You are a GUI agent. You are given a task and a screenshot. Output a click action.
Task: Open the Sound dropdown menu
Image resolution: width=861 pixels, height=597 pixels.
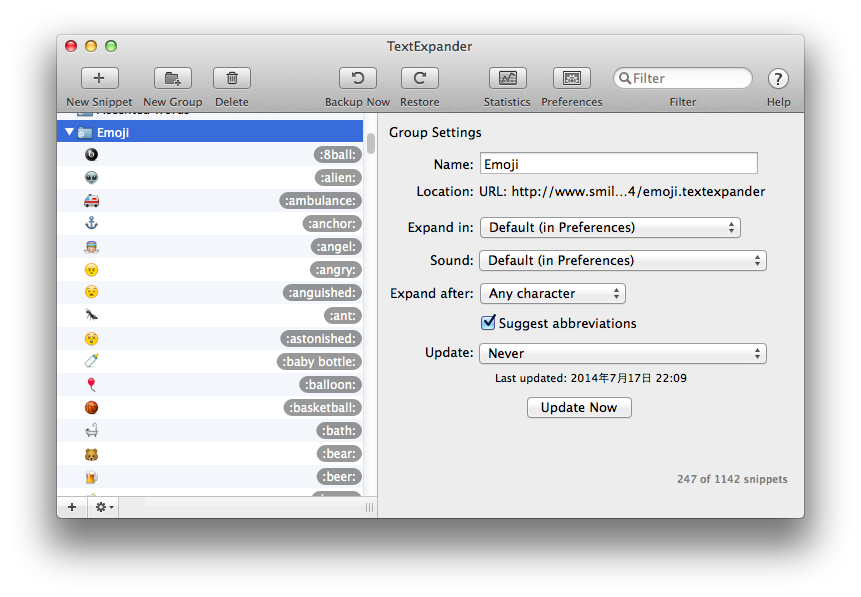[622, 260]
